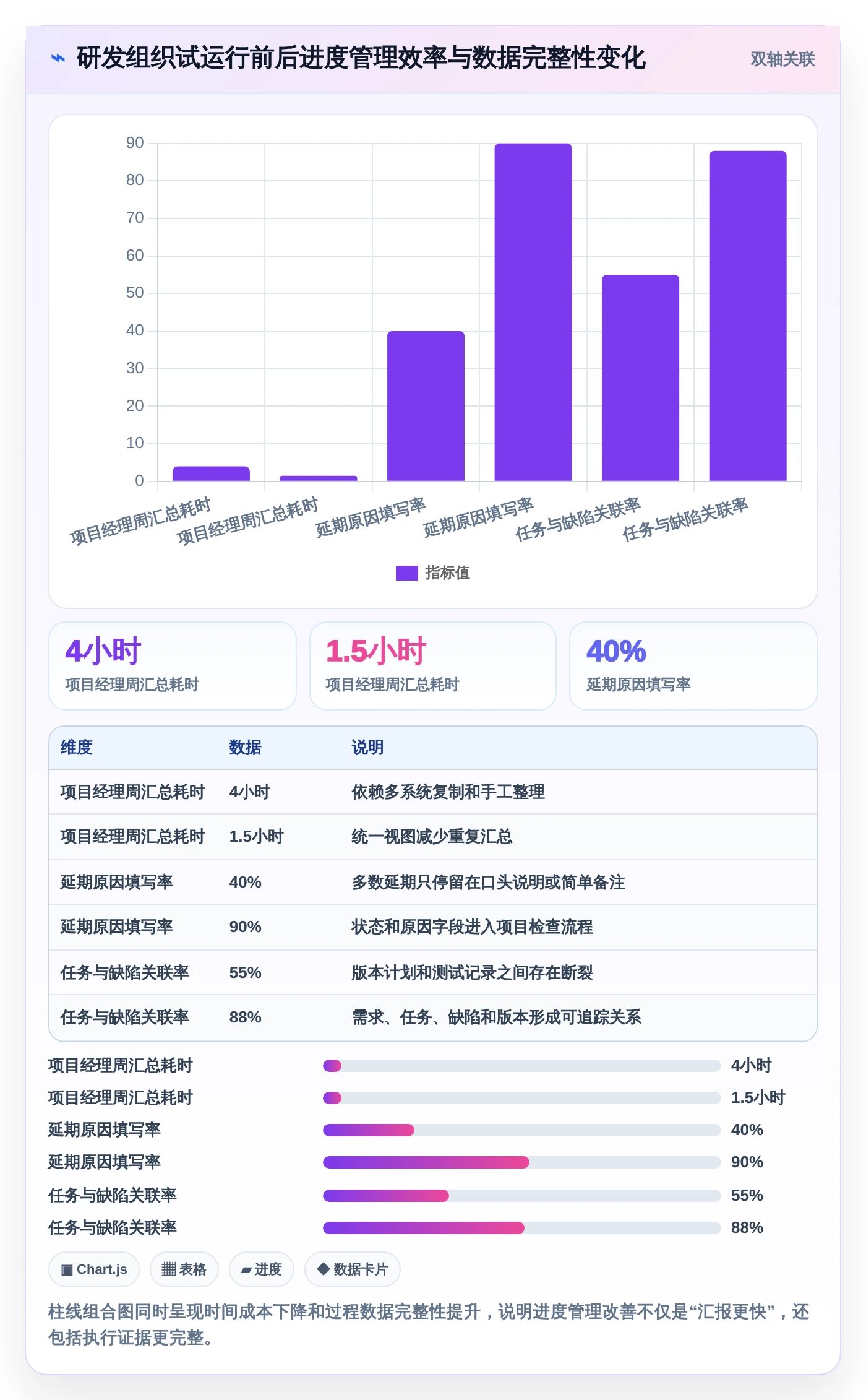Click the 双轴关联 badge in the header
Screen dimensions: 866x1400
[782, 59]
